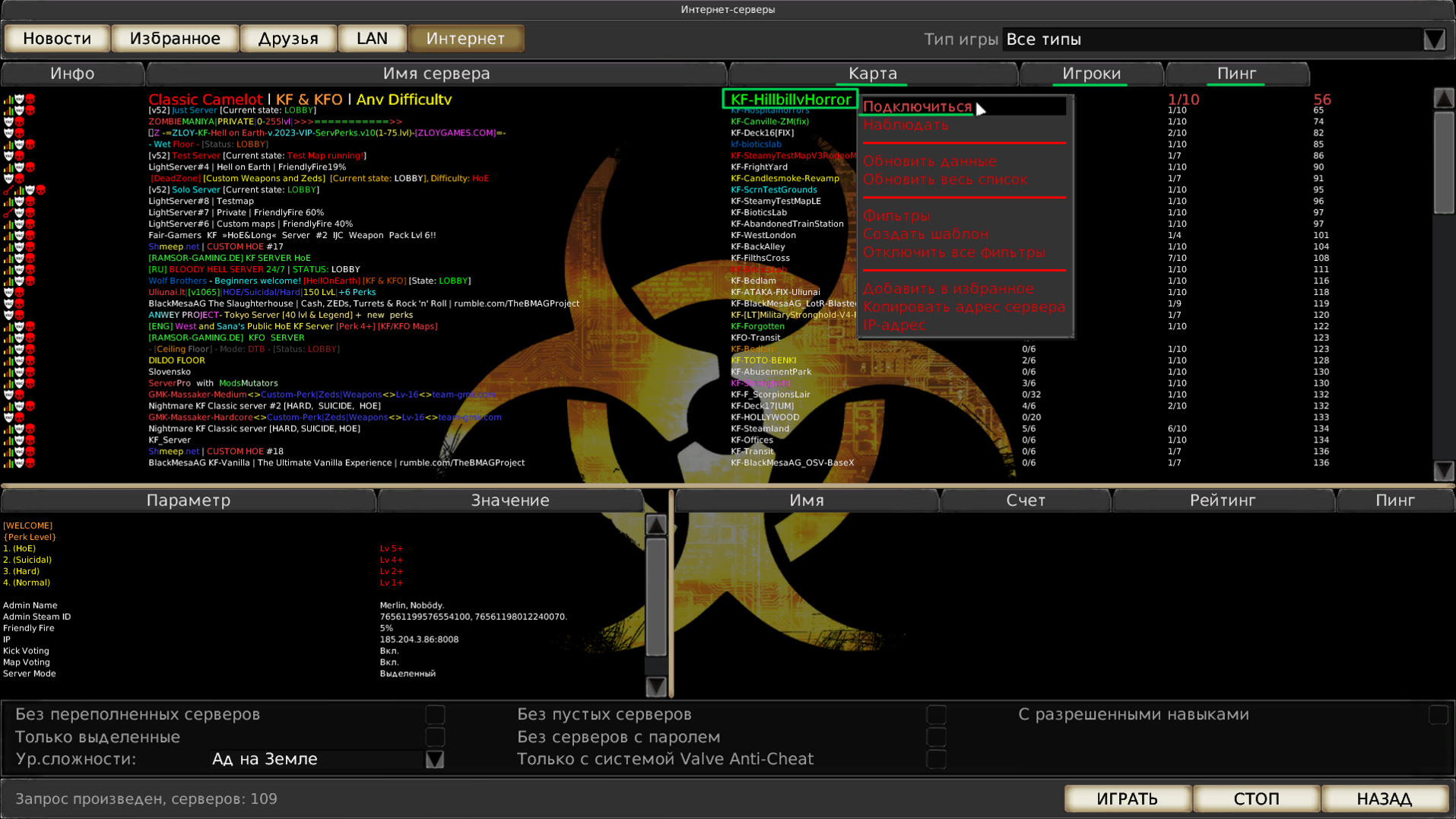Click the skull icon in the Uliunai.lt row
1456x819 pixels.
(20, 293)
